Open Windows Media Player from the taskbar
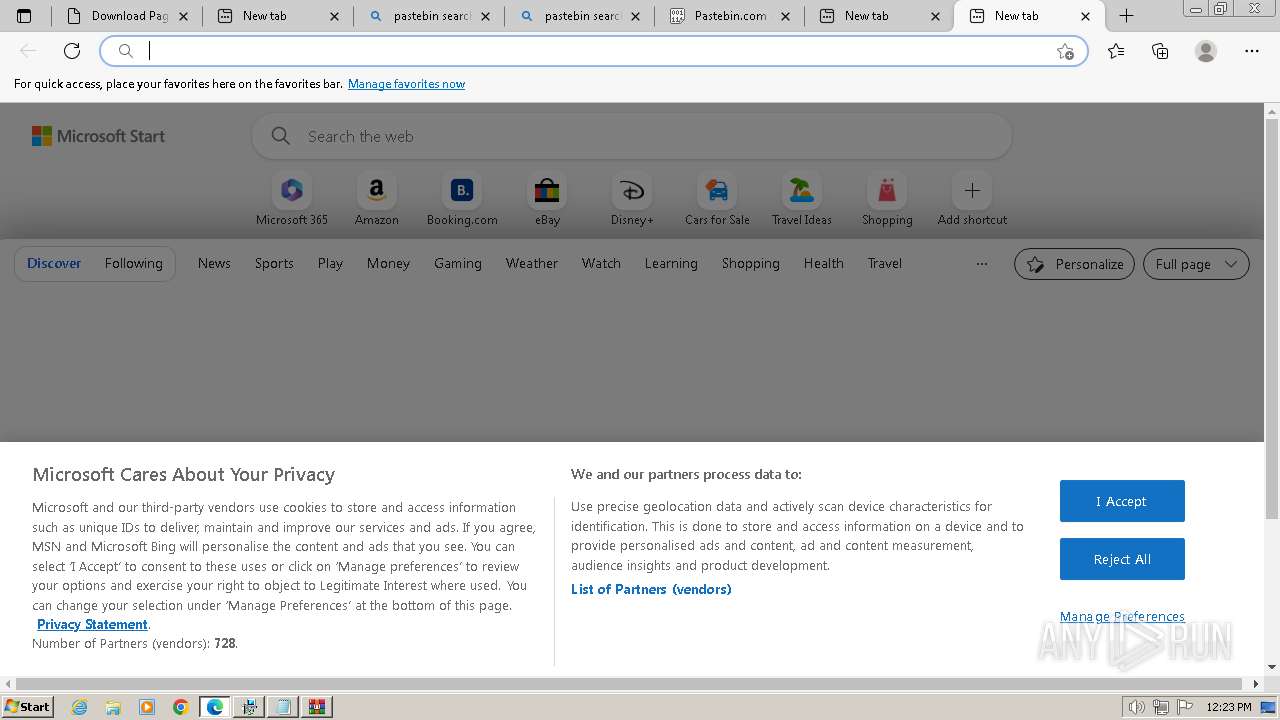Screen dimensions: 1280x720 [x=147, y=707]
